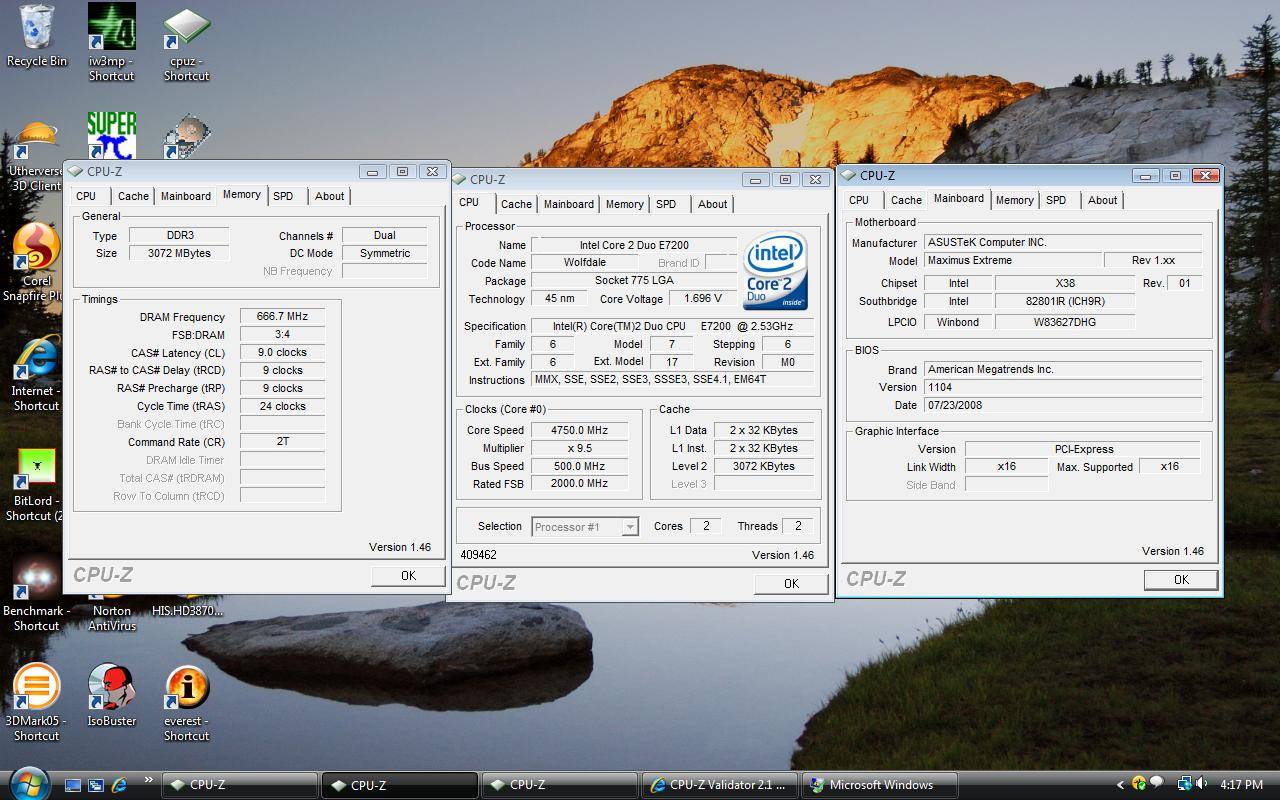The height and width of the screenshot is (800, 1280).
Task: Show hidden system tray icons
Action: point(1121,785)
